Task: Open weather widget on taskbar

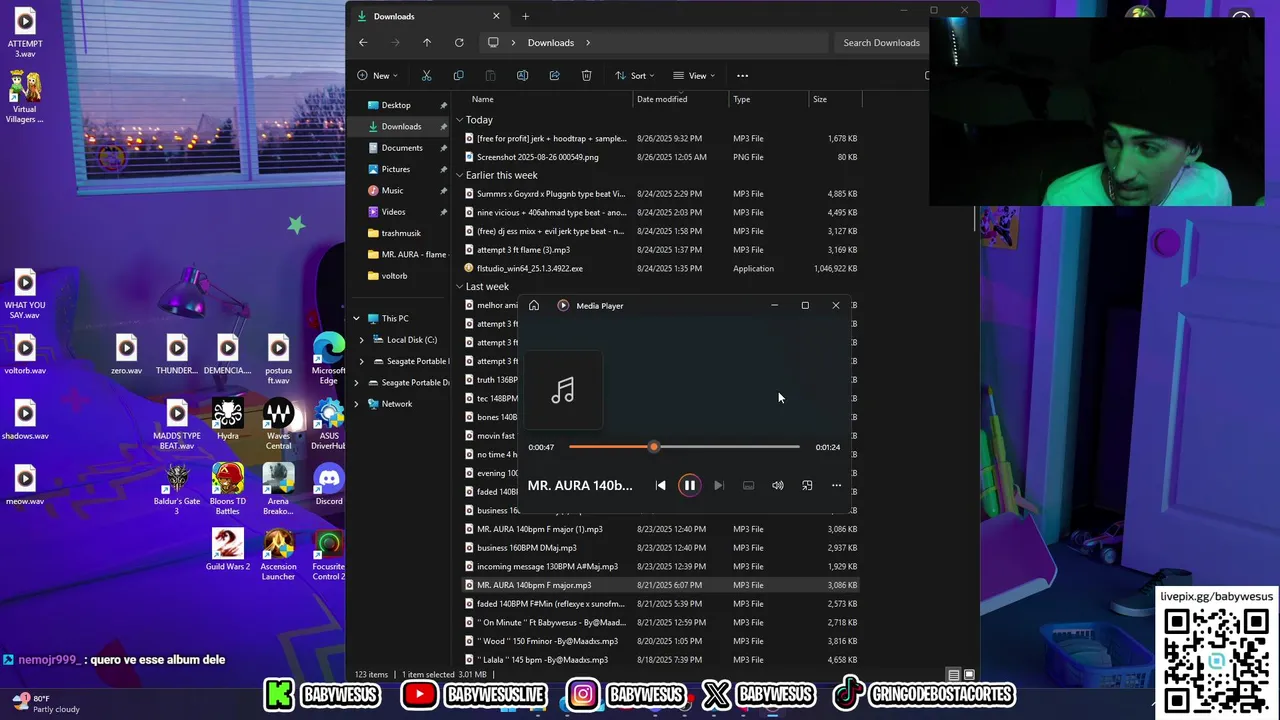Action: click(x=45, y=704)
